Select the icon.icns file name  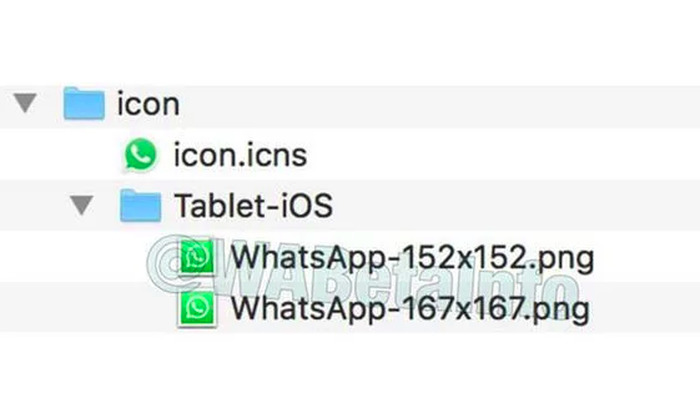pos(240,155)
